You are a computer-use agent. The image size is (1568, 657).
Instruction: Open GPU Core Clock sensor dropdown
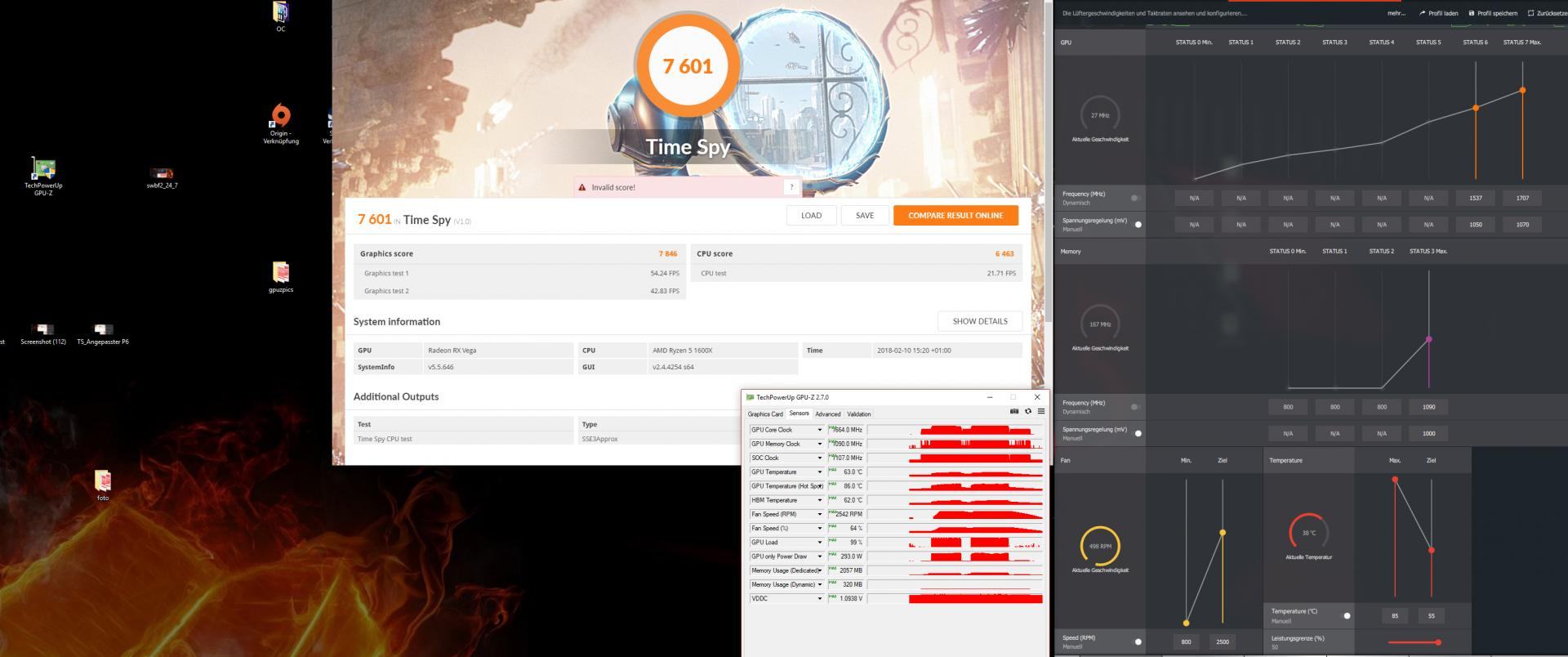tap(819, 430)
